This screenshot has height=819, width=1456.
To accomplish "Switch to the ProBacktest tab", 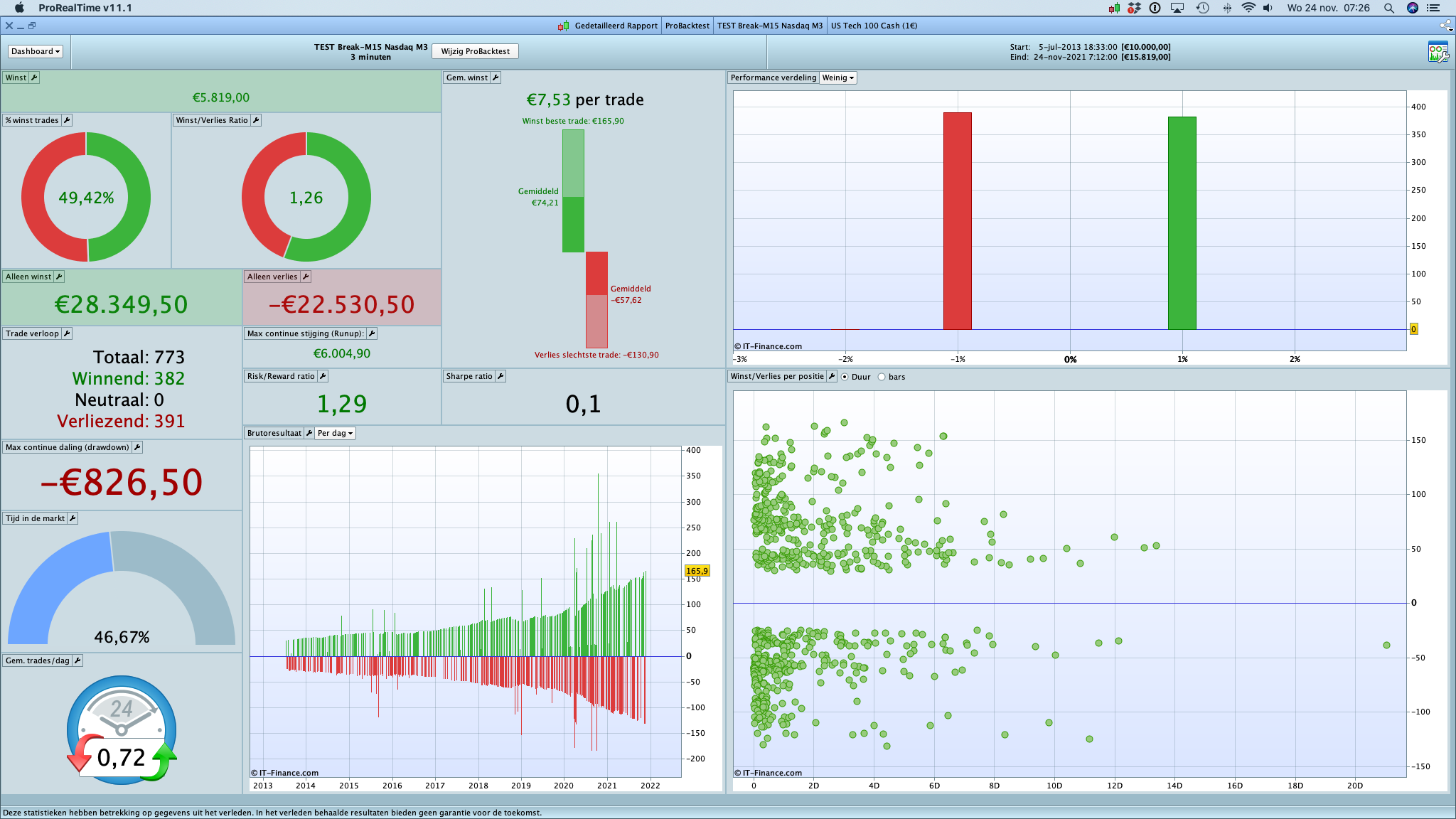I will 687,26.
